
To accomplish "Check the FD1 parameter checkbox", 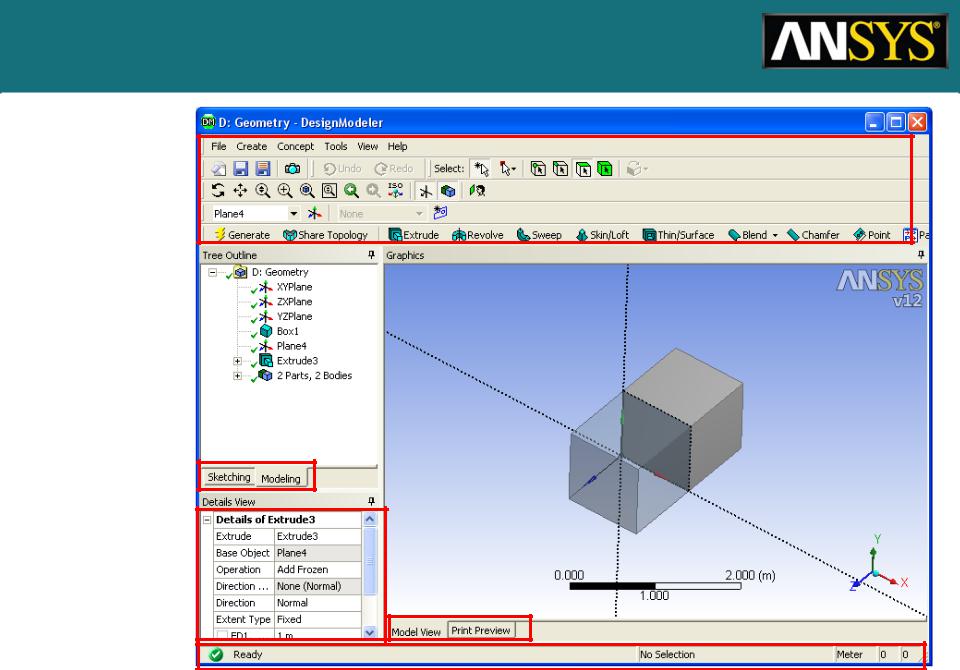I will [222, 636].
